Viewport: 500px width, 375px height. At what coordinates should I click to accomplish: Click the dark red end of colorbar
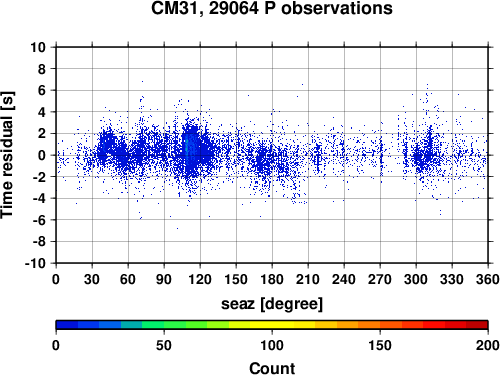coord(477,325)
